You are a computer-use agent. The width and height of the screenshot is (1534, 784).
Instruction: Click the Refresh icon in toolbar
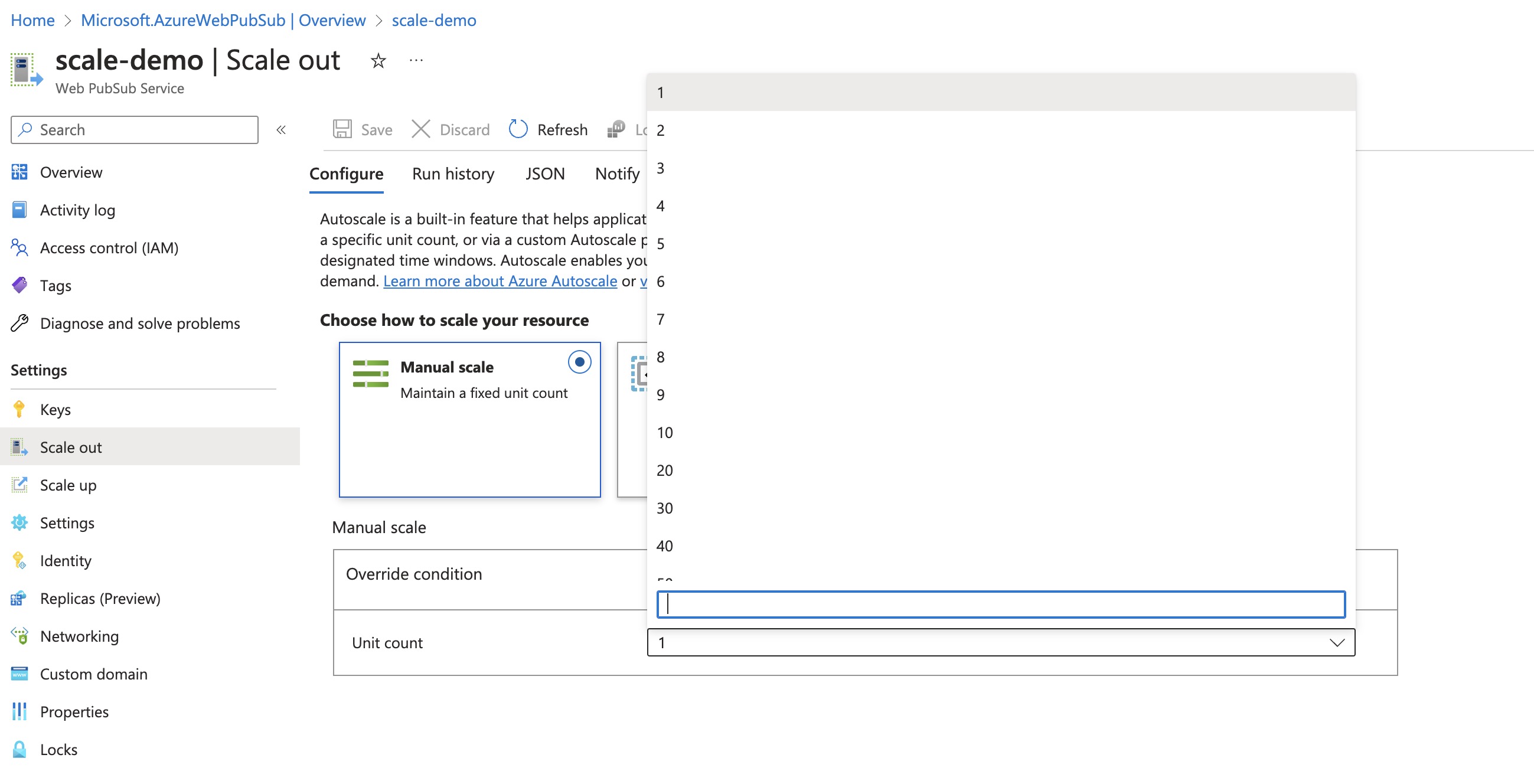pyautogui.click(x=517, y=128)
